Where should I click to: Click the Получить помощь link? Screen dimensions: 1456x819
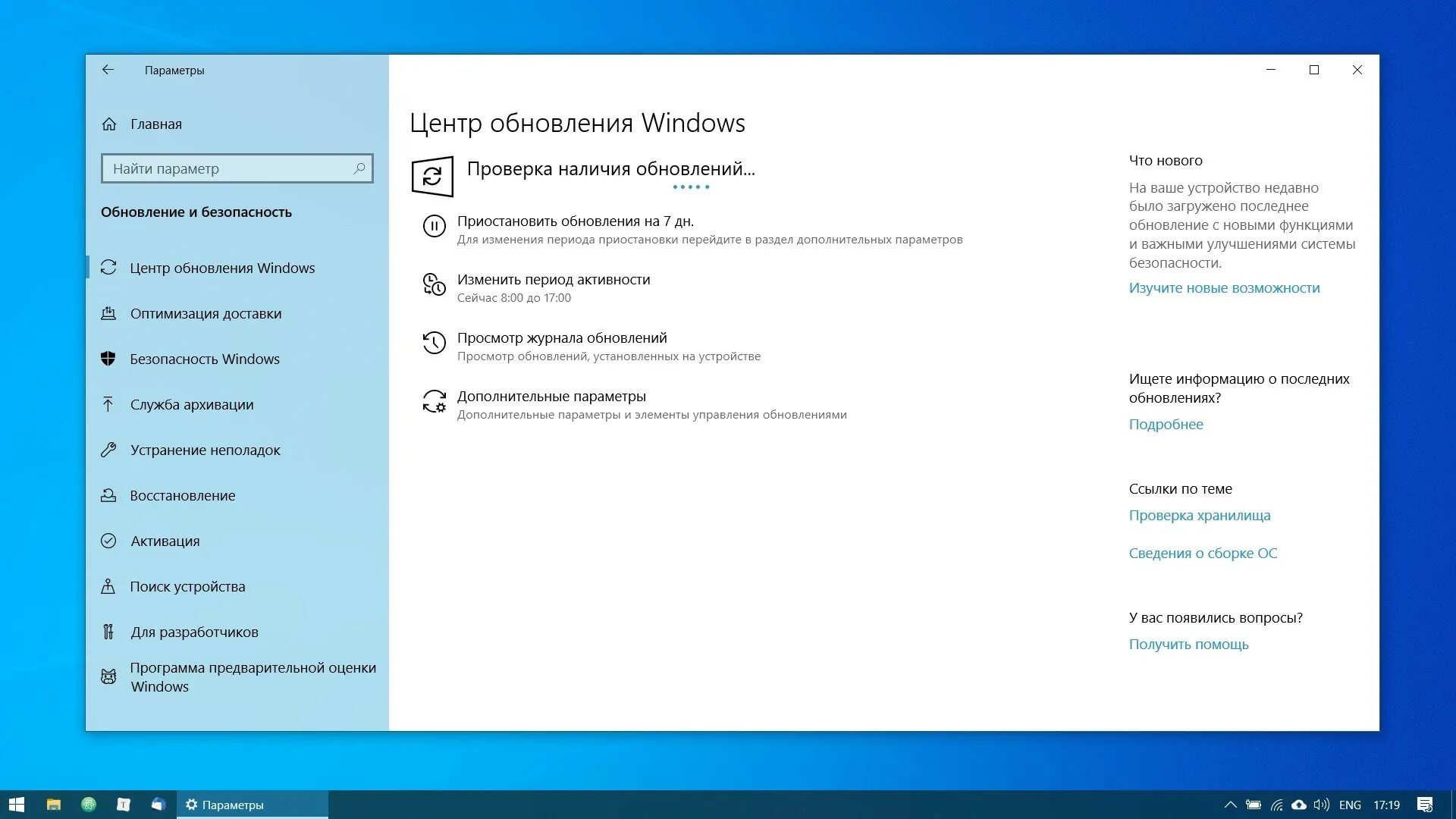pyautogui.click(x=1188, y=645)
